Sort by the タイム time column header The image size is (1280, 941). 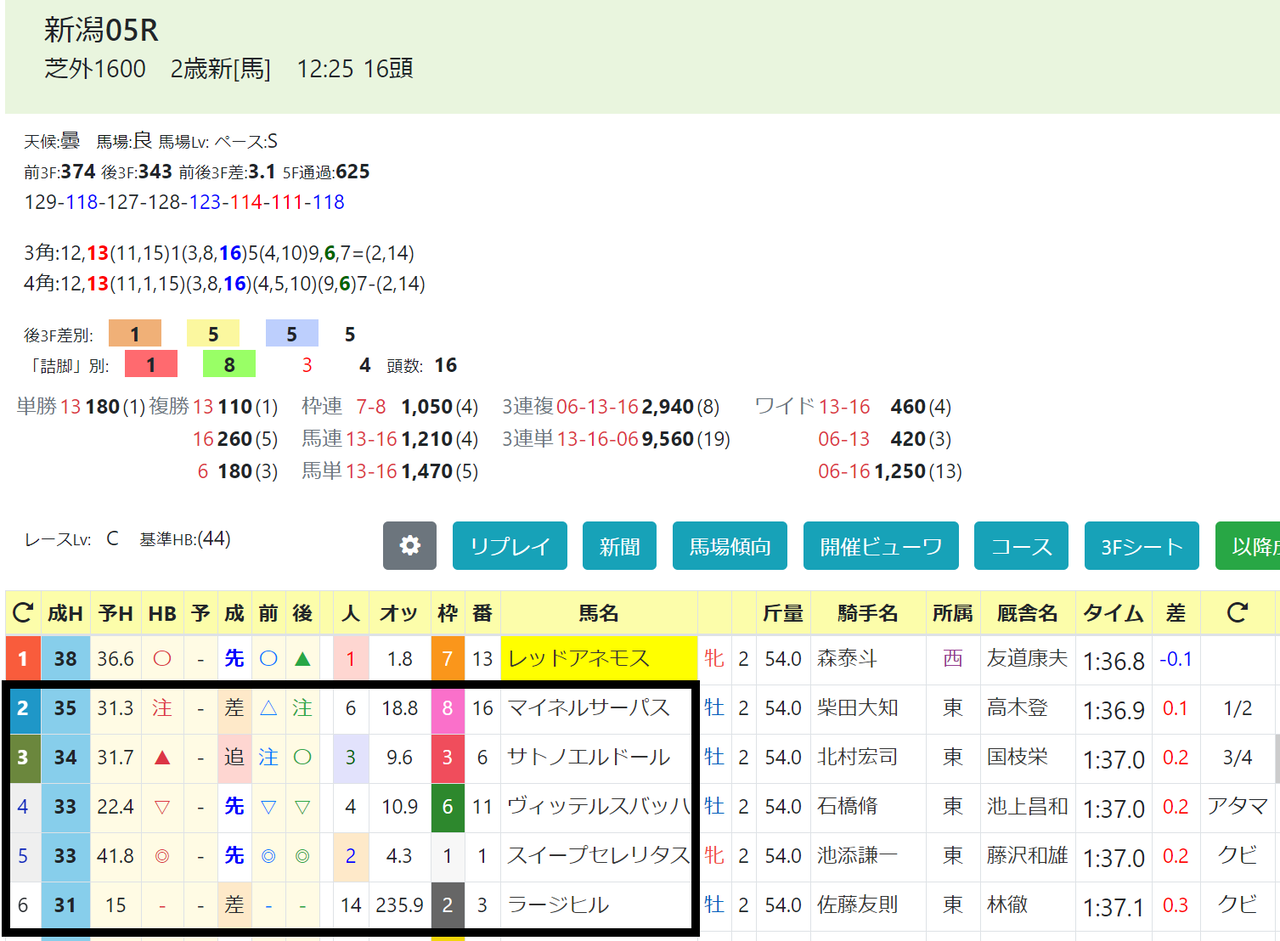click(1114, 613)
